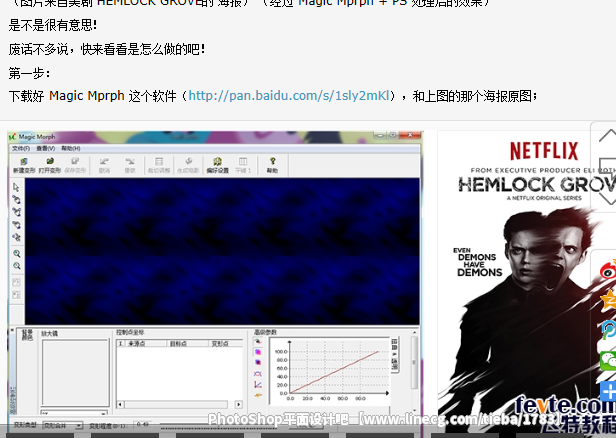Click the red curve in the graph
This screenshot has width=616, height=438.
335,372
